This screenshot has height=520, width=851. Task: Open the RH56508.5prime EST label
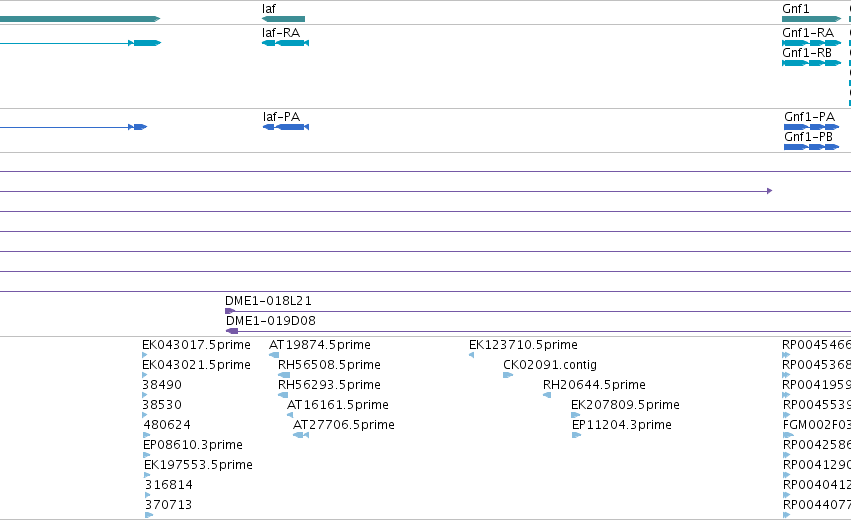point(329,365)
